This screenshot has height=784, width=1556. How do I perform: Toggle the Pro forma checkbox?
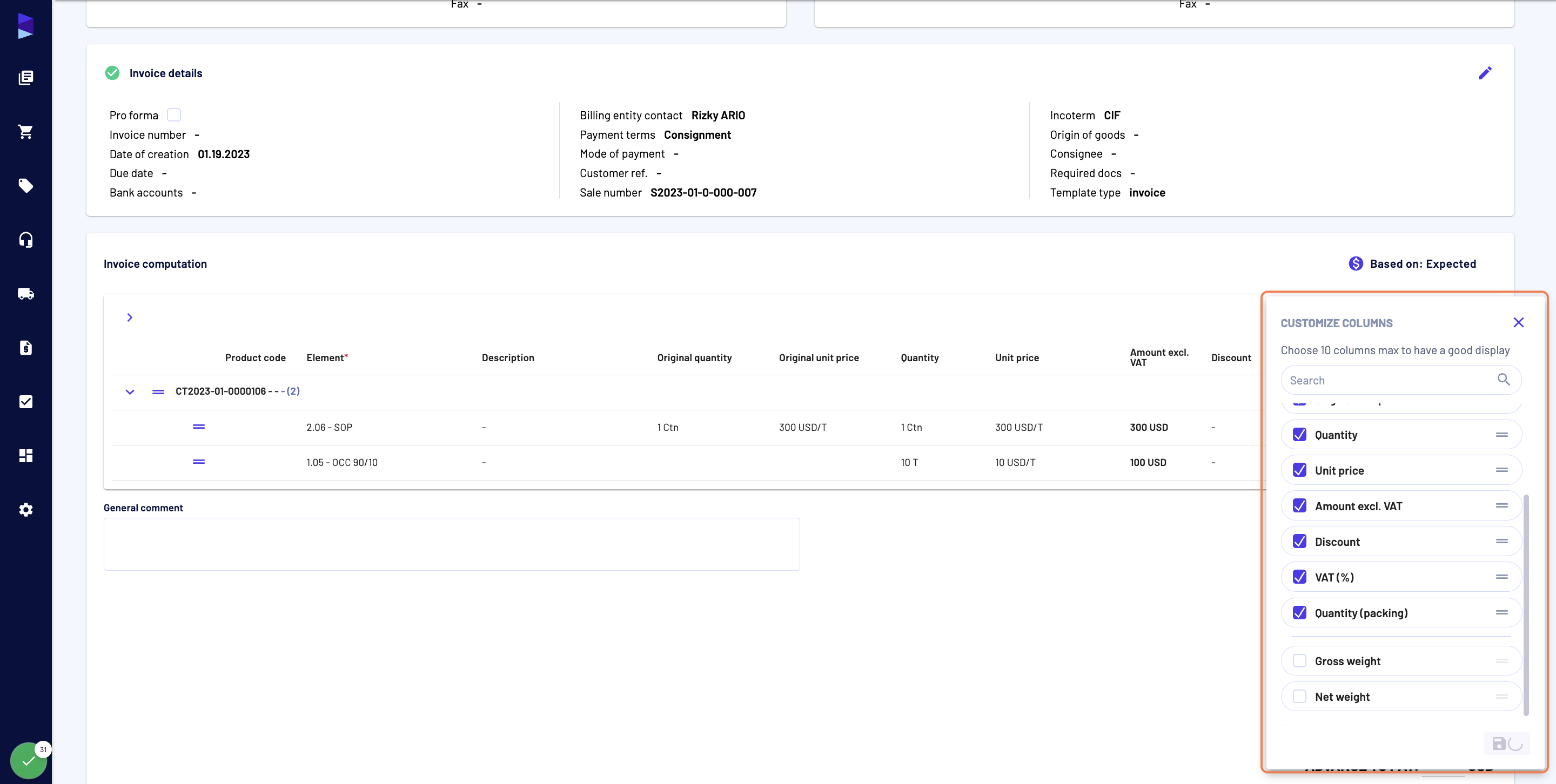click(174, 114)
